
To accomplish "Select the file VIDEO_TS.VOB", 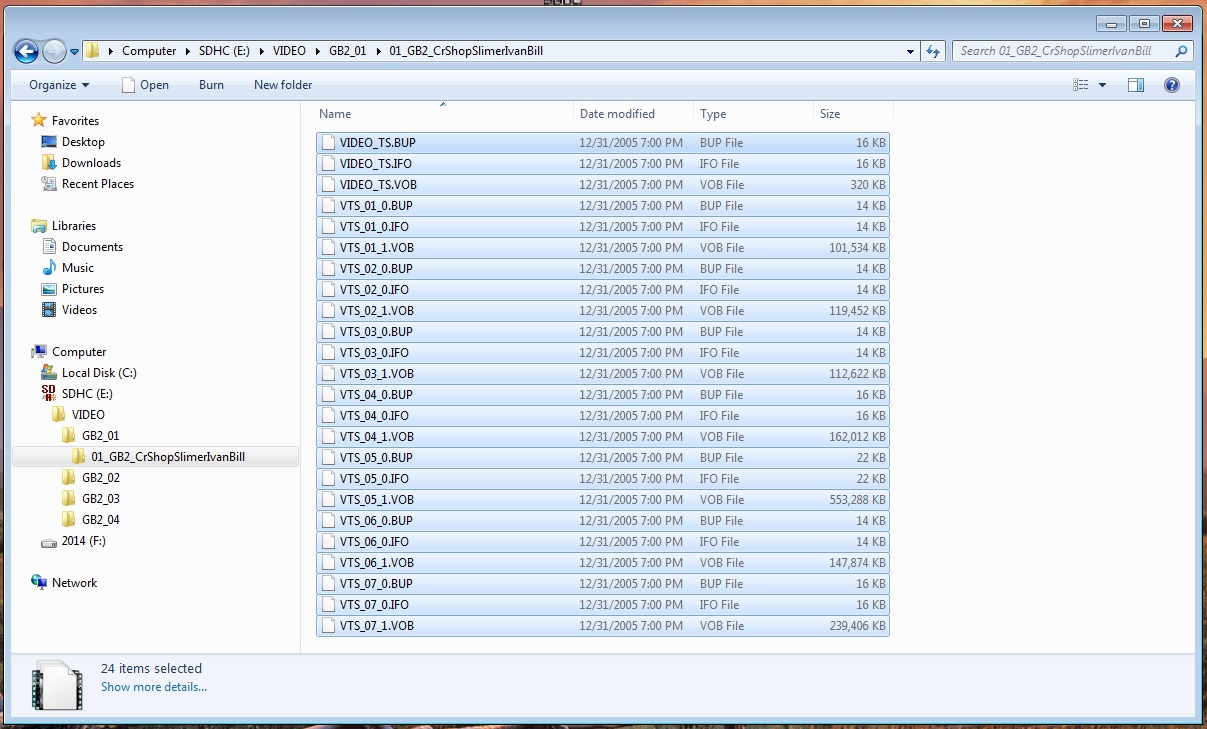I will pyautogui.click(x=602, y=185).
